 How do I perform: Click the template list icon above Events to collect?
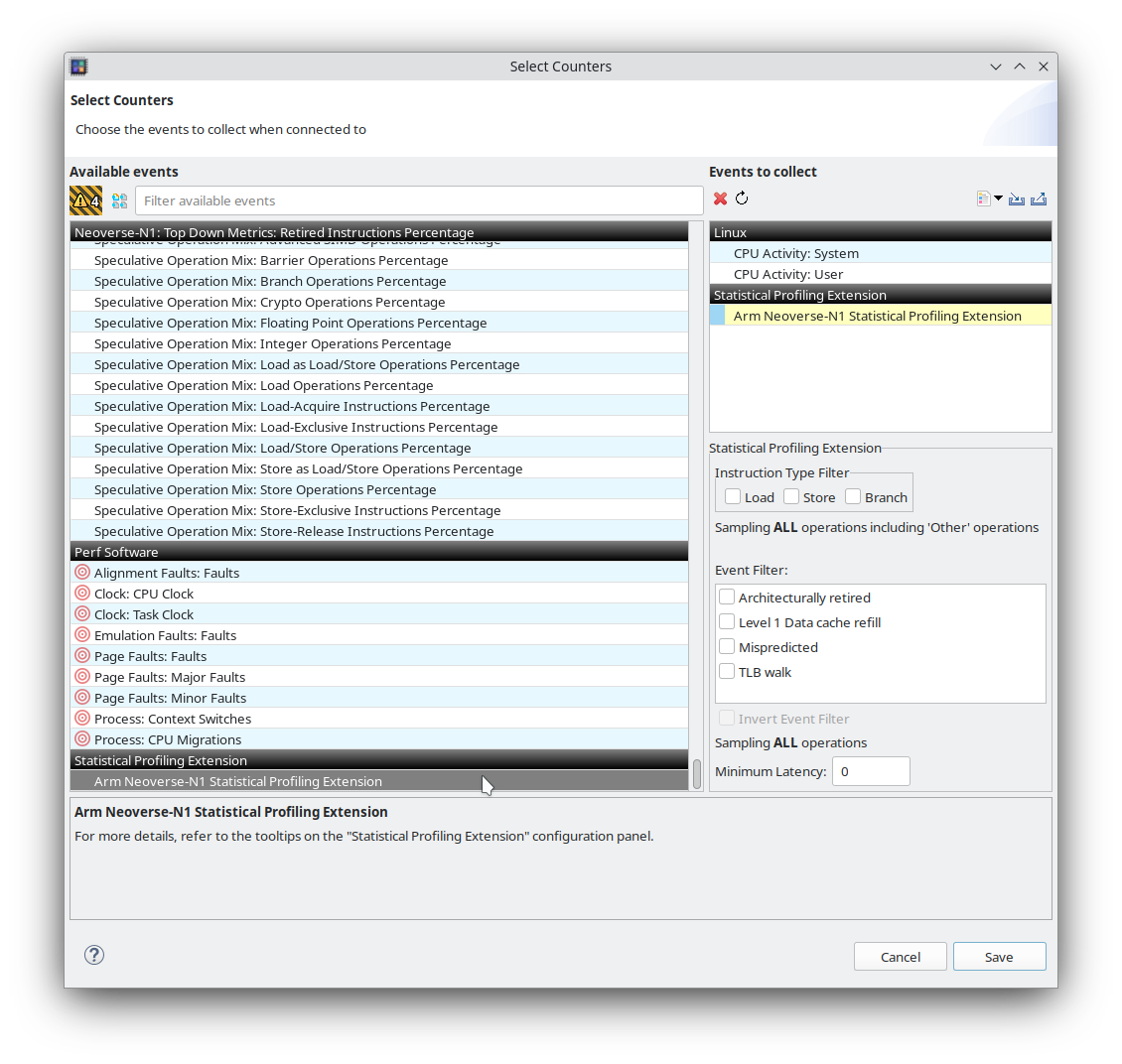tap(984, 198)
